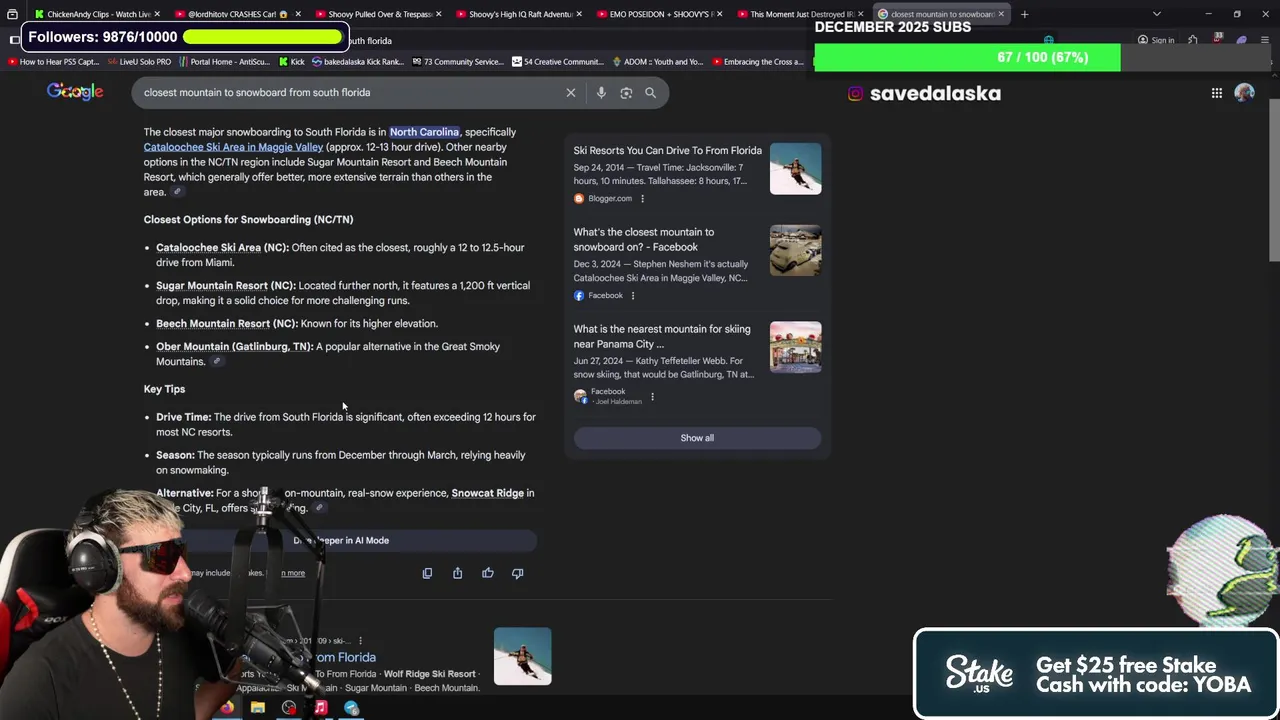Click Sign in in the browser toolbar
This screenshot has height=720, width=1280.
[x=1156, y=40]
